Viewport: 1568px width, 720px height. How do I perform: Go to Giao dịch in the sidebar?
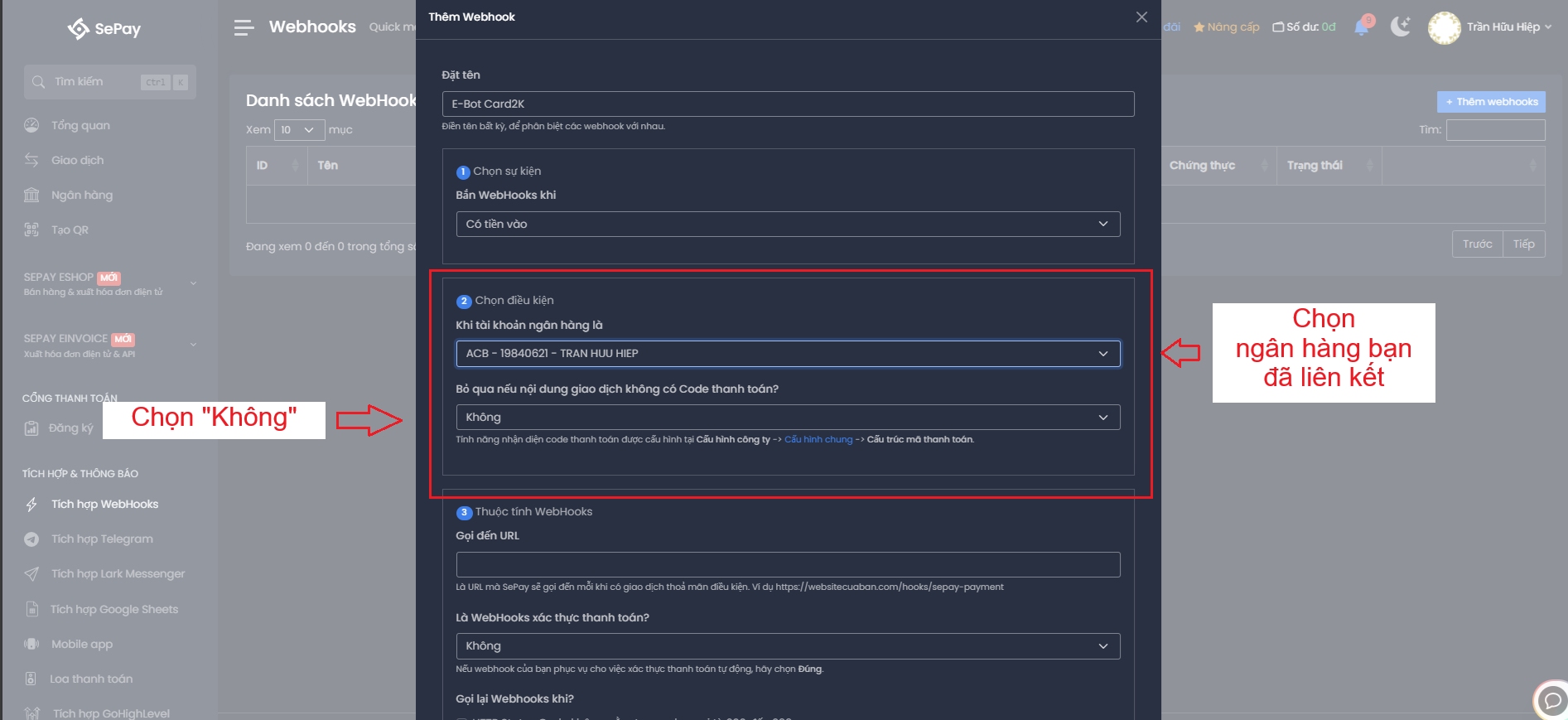77,160
